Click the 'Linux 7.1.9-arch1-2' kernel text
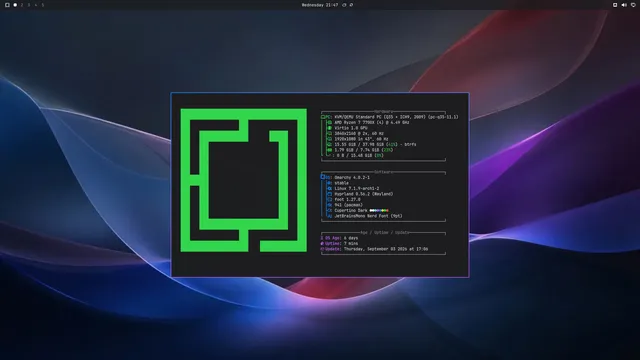 tap(357, 189)
